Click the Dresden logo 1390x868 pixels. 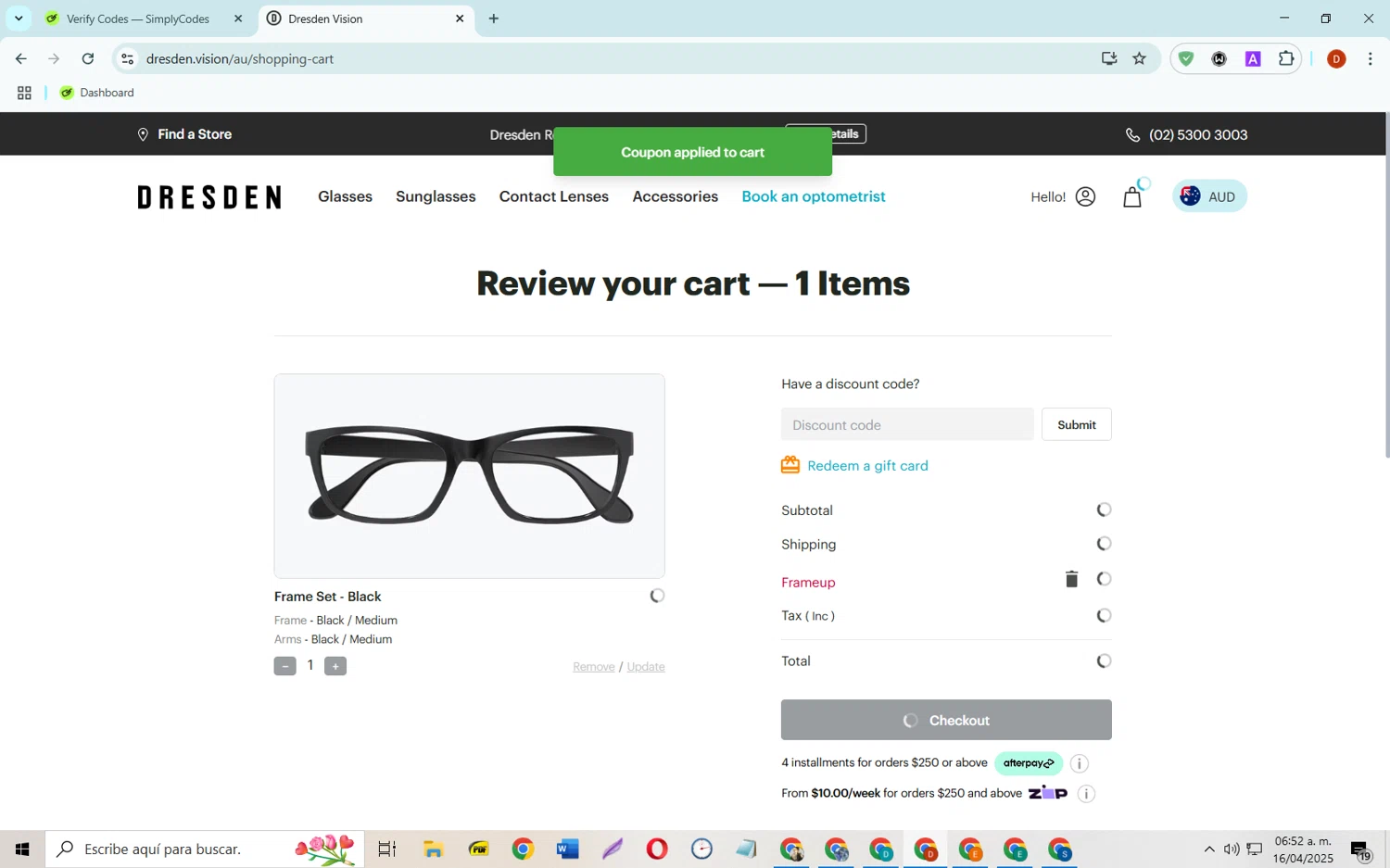coord(209,197)
